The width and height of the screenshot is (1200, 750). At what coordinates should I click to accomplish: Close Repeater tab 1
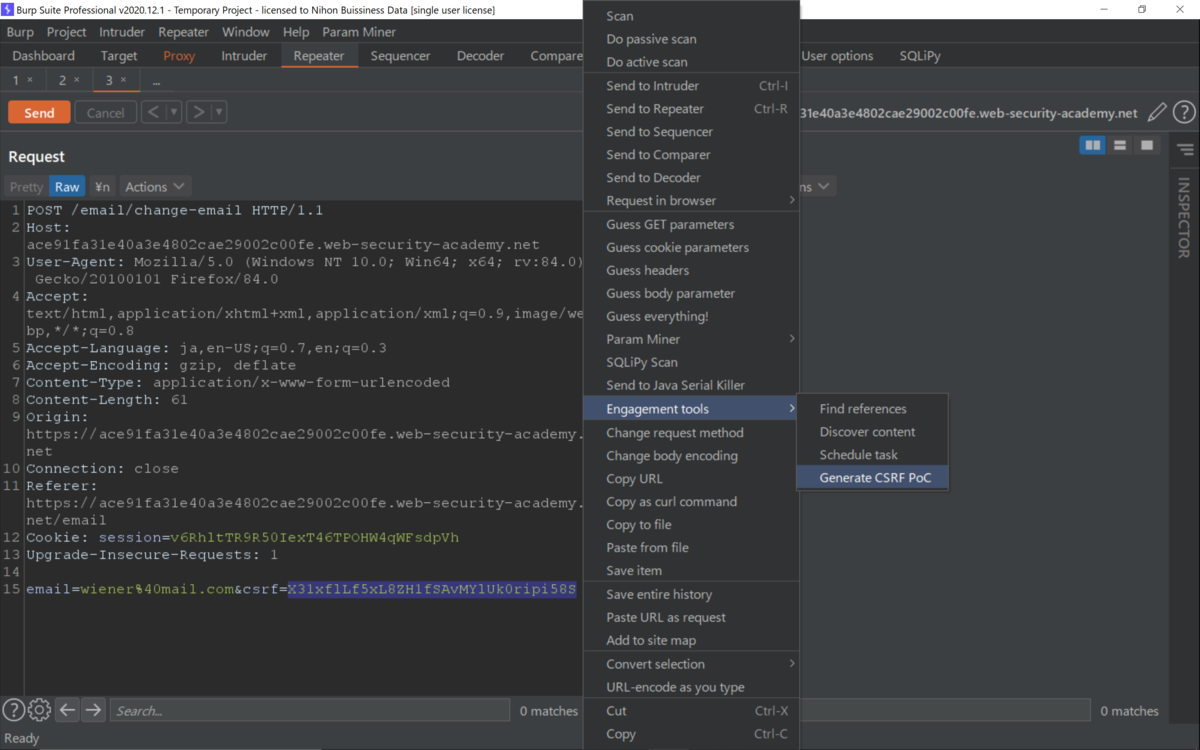[30, 80]
